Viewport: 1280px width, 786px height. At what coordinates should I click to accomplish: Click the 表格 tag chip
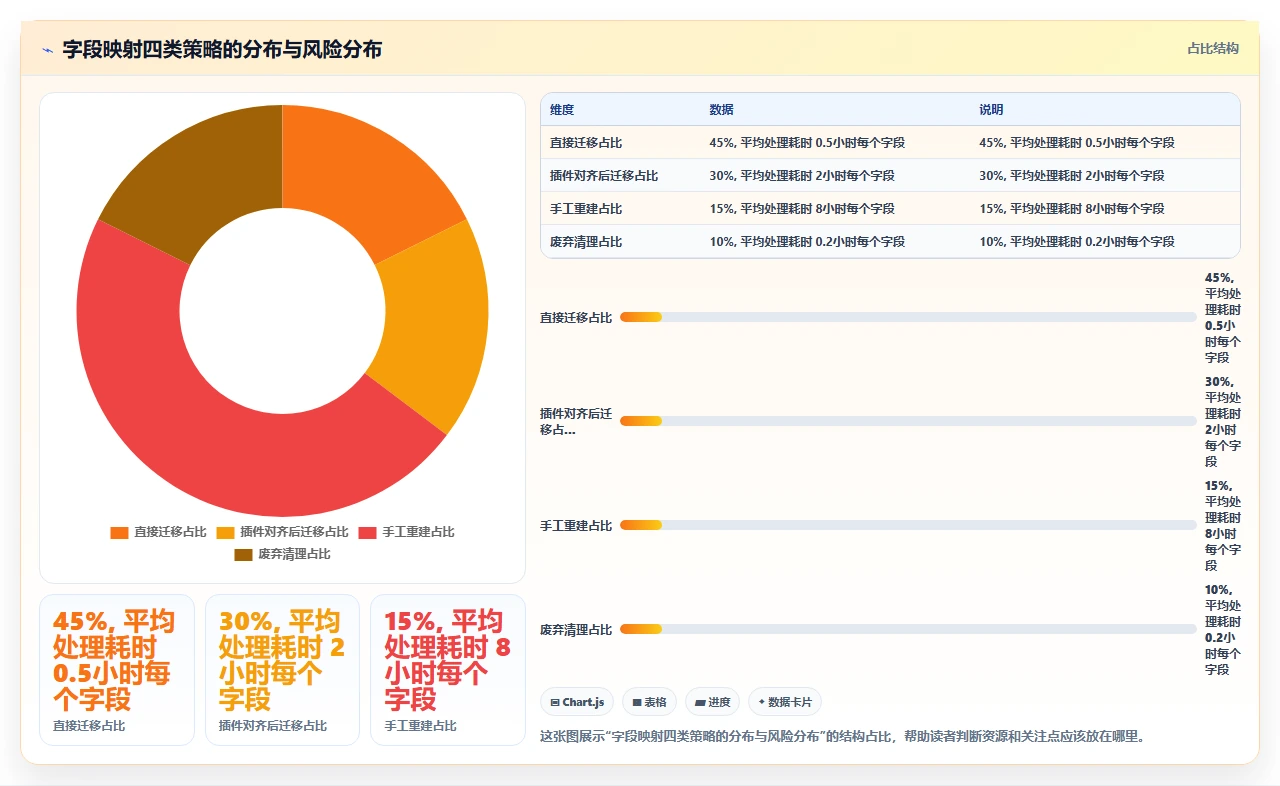click(650, 702)
